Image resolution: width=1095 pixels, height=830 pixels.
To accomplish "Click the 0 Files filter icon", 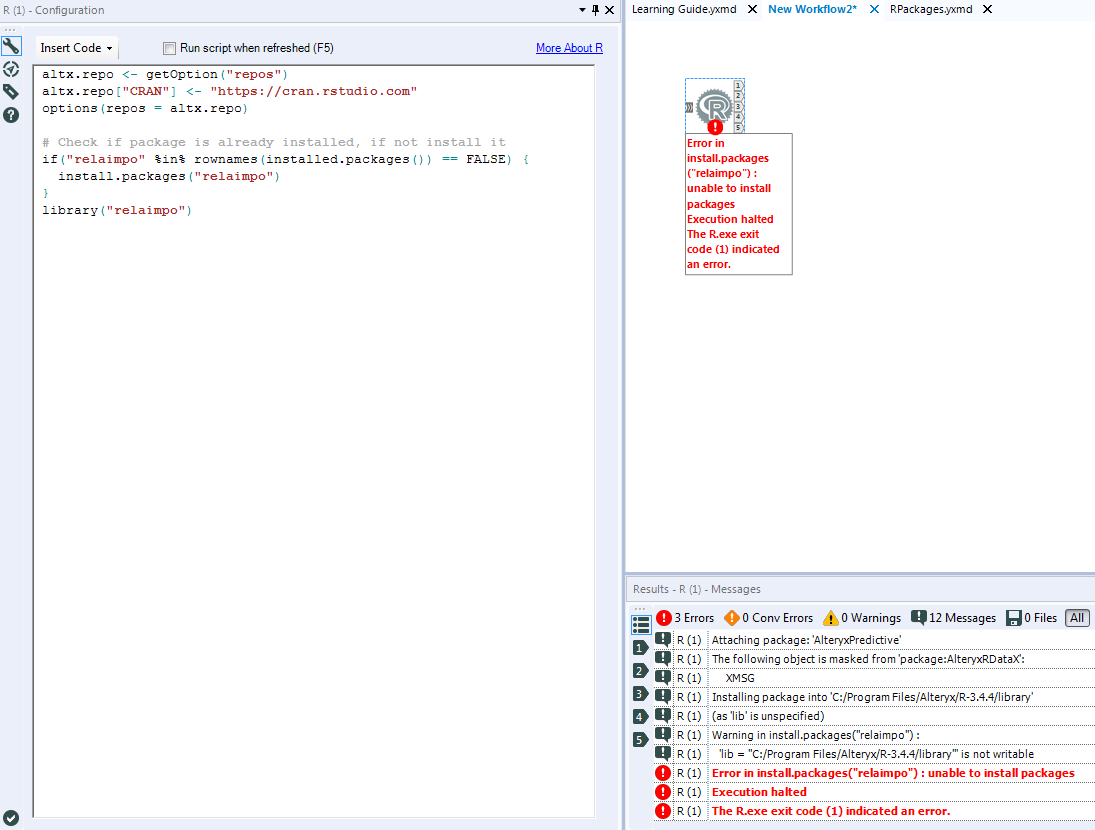I will click(1012, 617).
